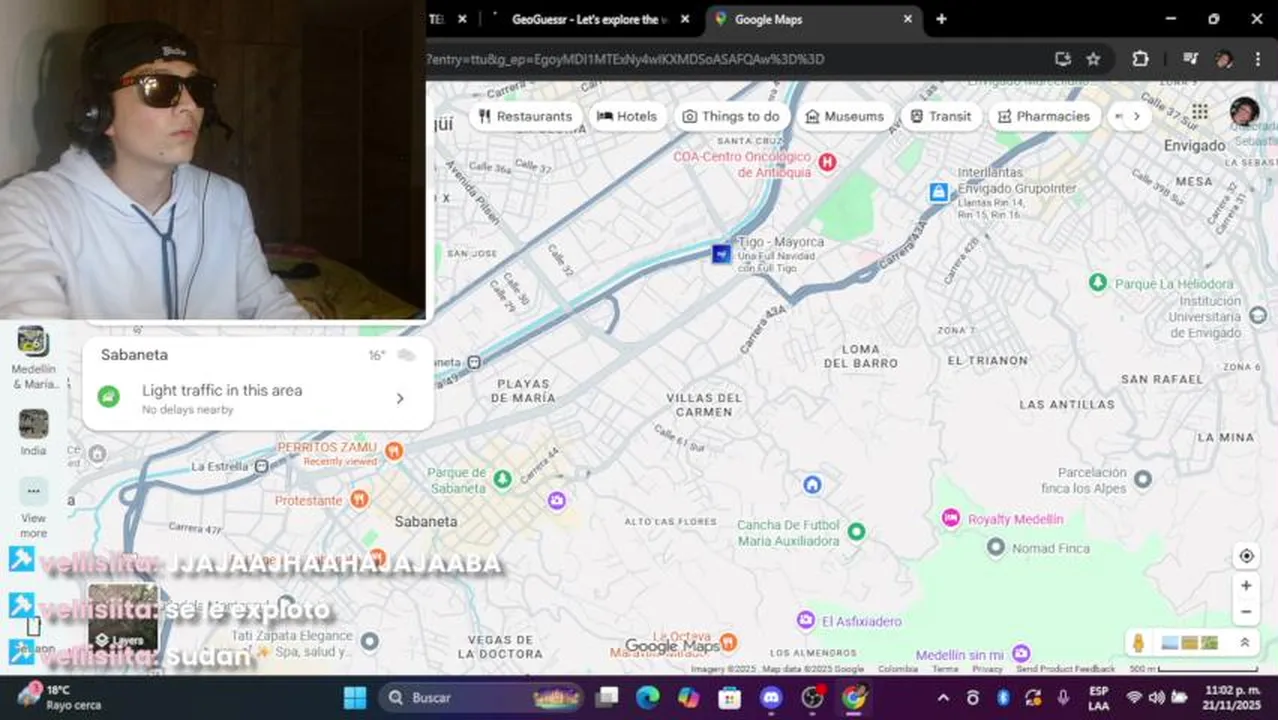
Task: Center map on your location
Action: [x=1246, y=556]
